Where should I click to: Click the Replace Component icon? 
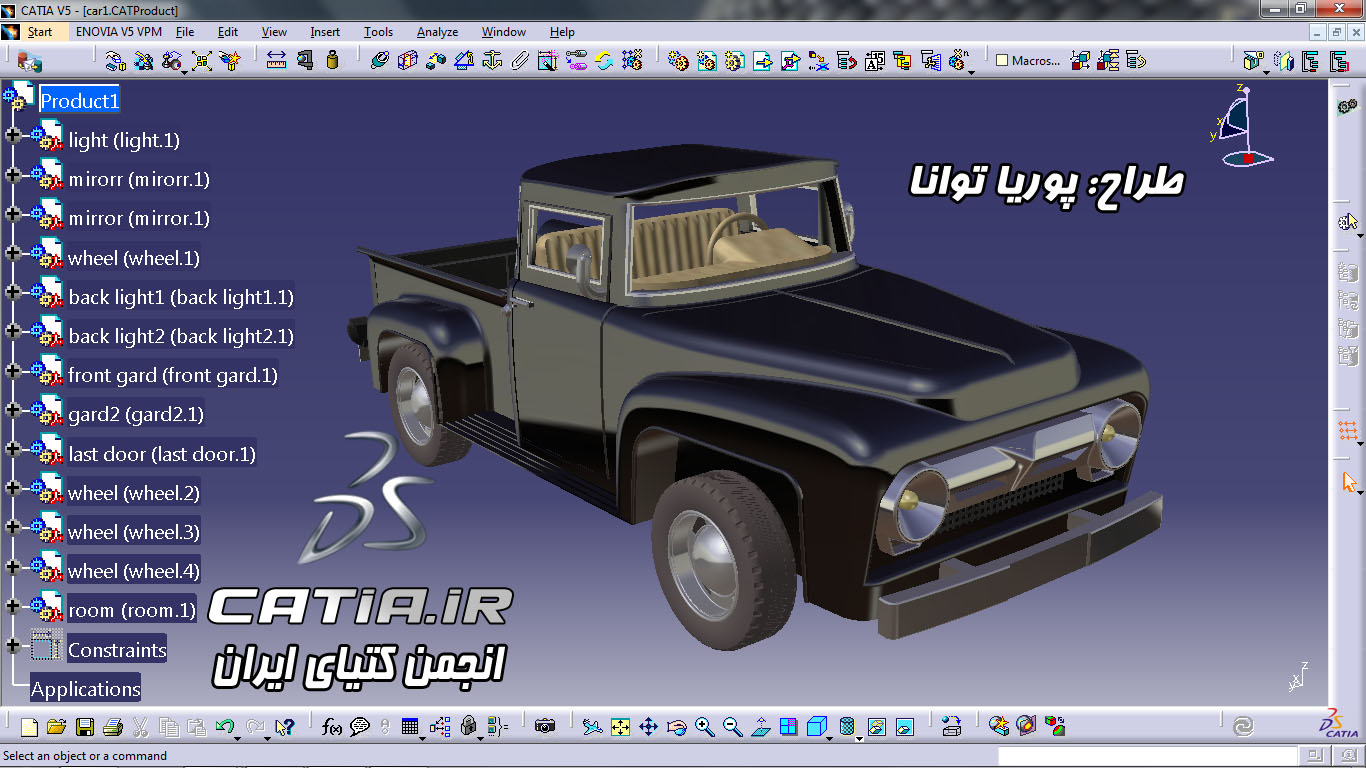pyautogui.click(x=819, y=61)
